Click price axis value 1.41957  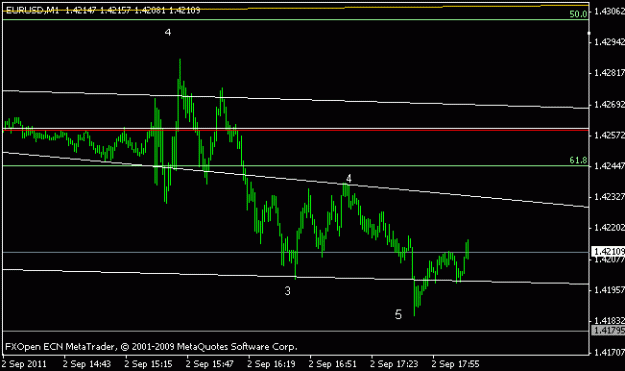click(x=609, y=290)
